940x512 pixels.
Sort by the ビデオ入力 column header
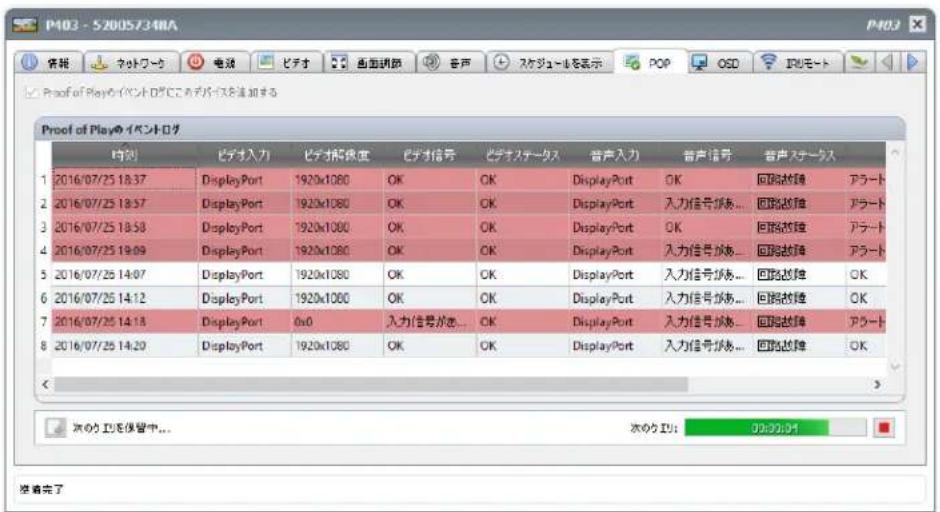pyautogui.click(x=243, y=155)
